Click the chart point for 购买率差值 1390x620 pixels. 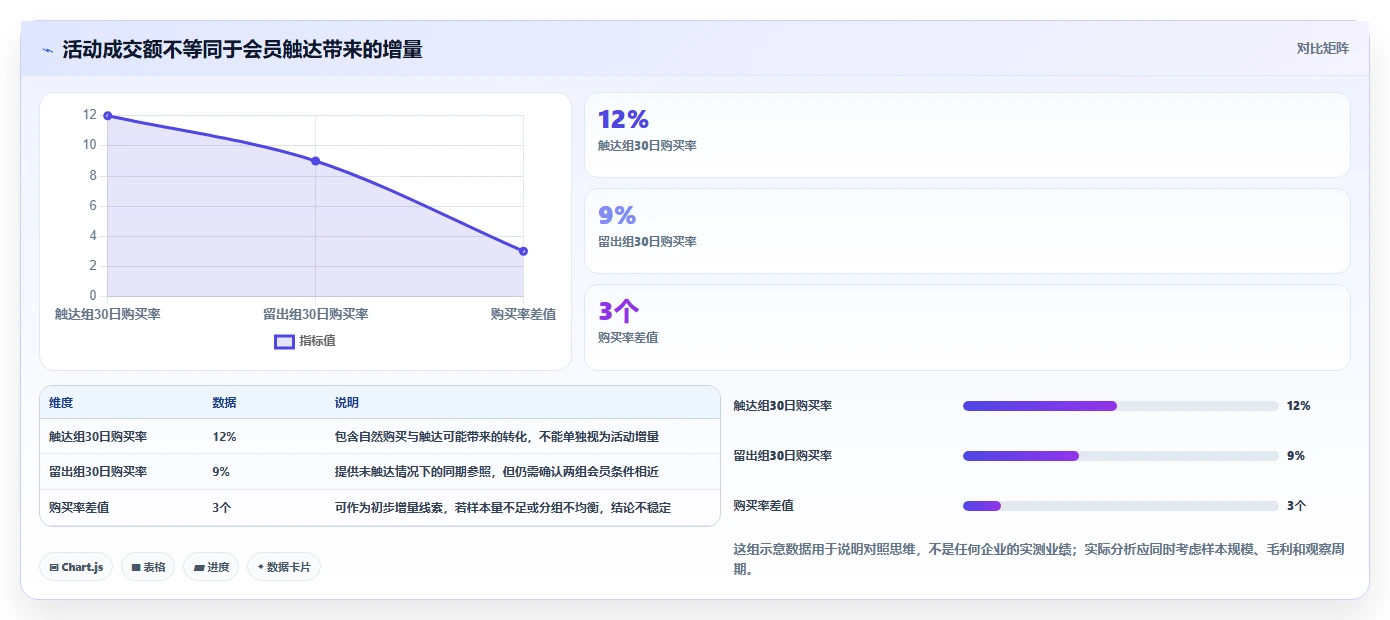(523, 251)
